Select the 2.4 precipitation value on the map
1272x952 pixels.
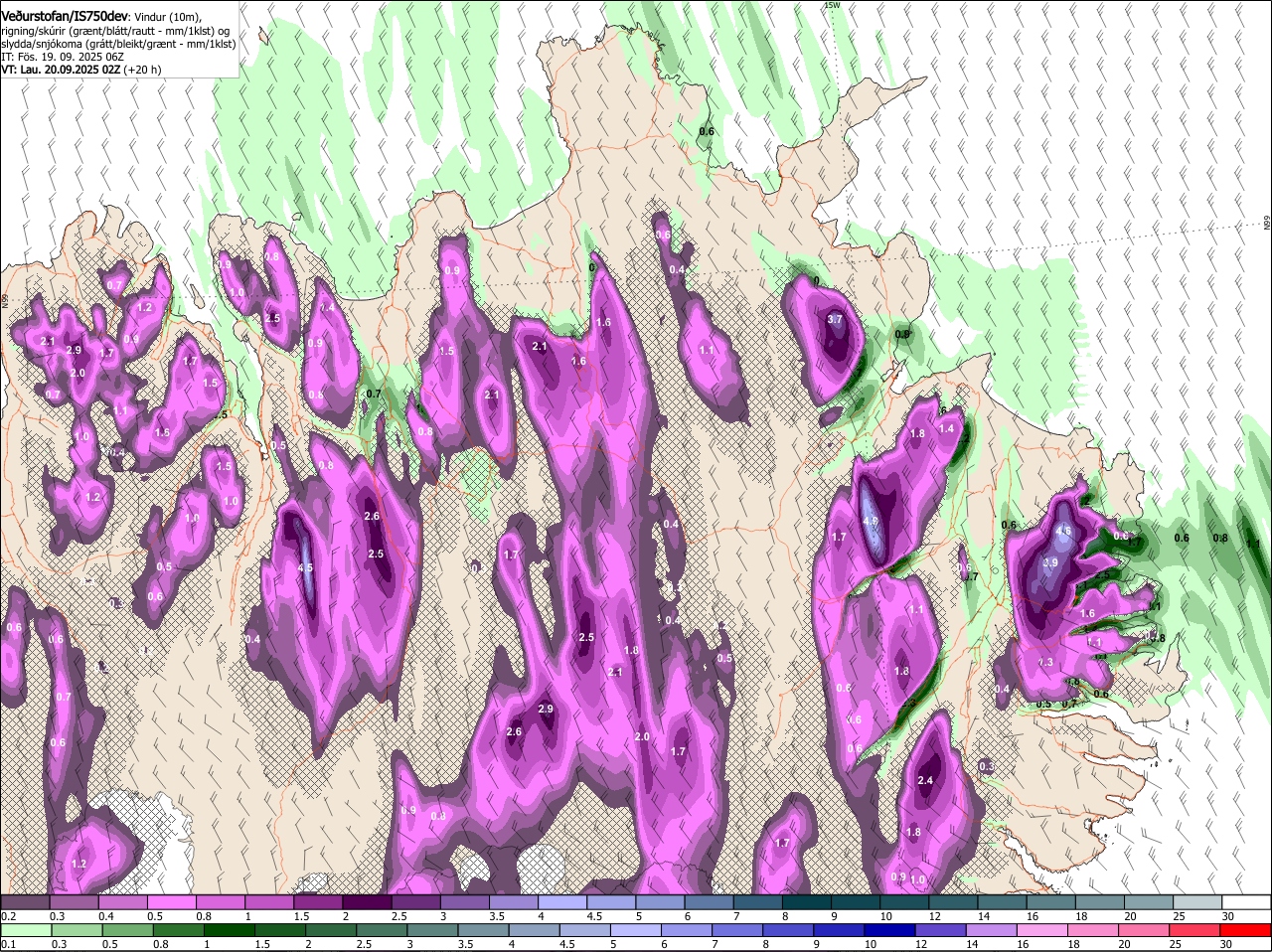(925, 780)
